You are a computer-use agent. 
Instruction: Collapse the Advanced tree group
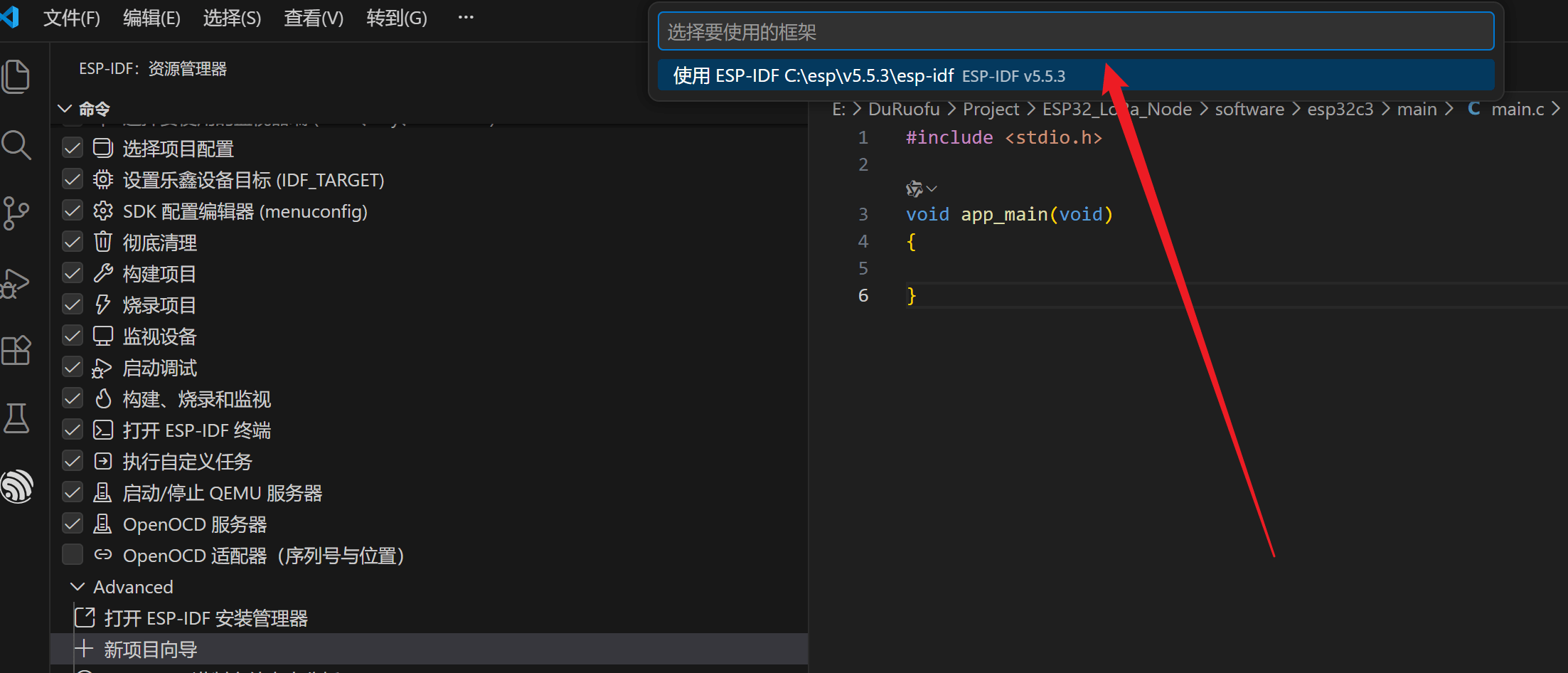(78, 587)
